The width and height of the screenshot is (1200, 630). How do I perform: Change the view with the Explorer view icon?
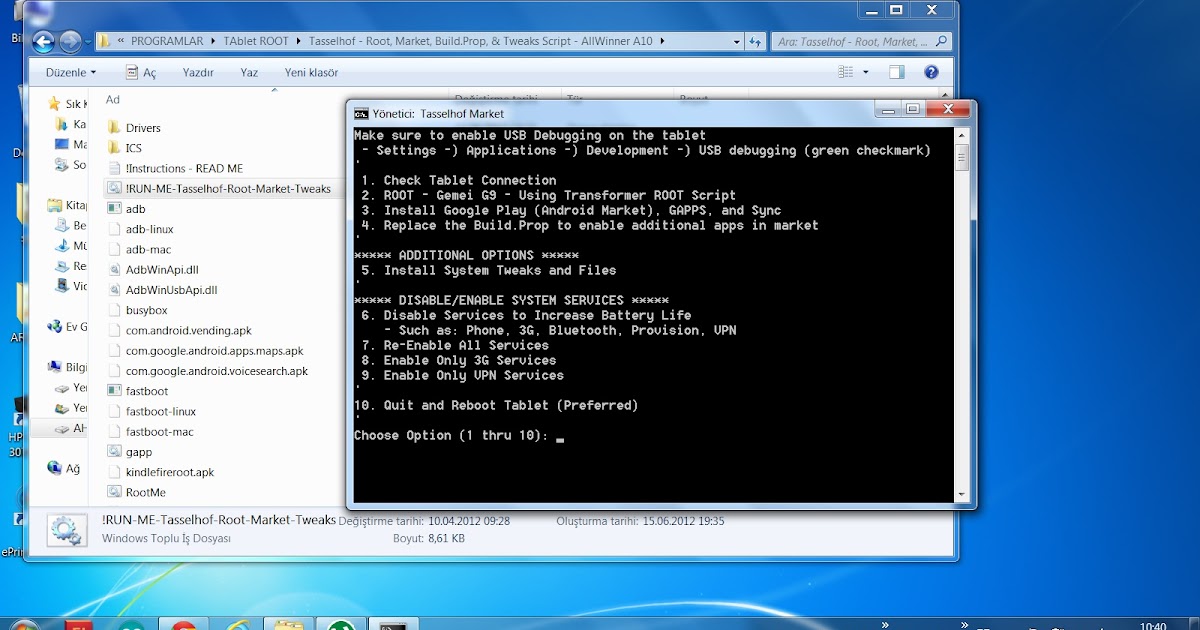pos(846,72)
